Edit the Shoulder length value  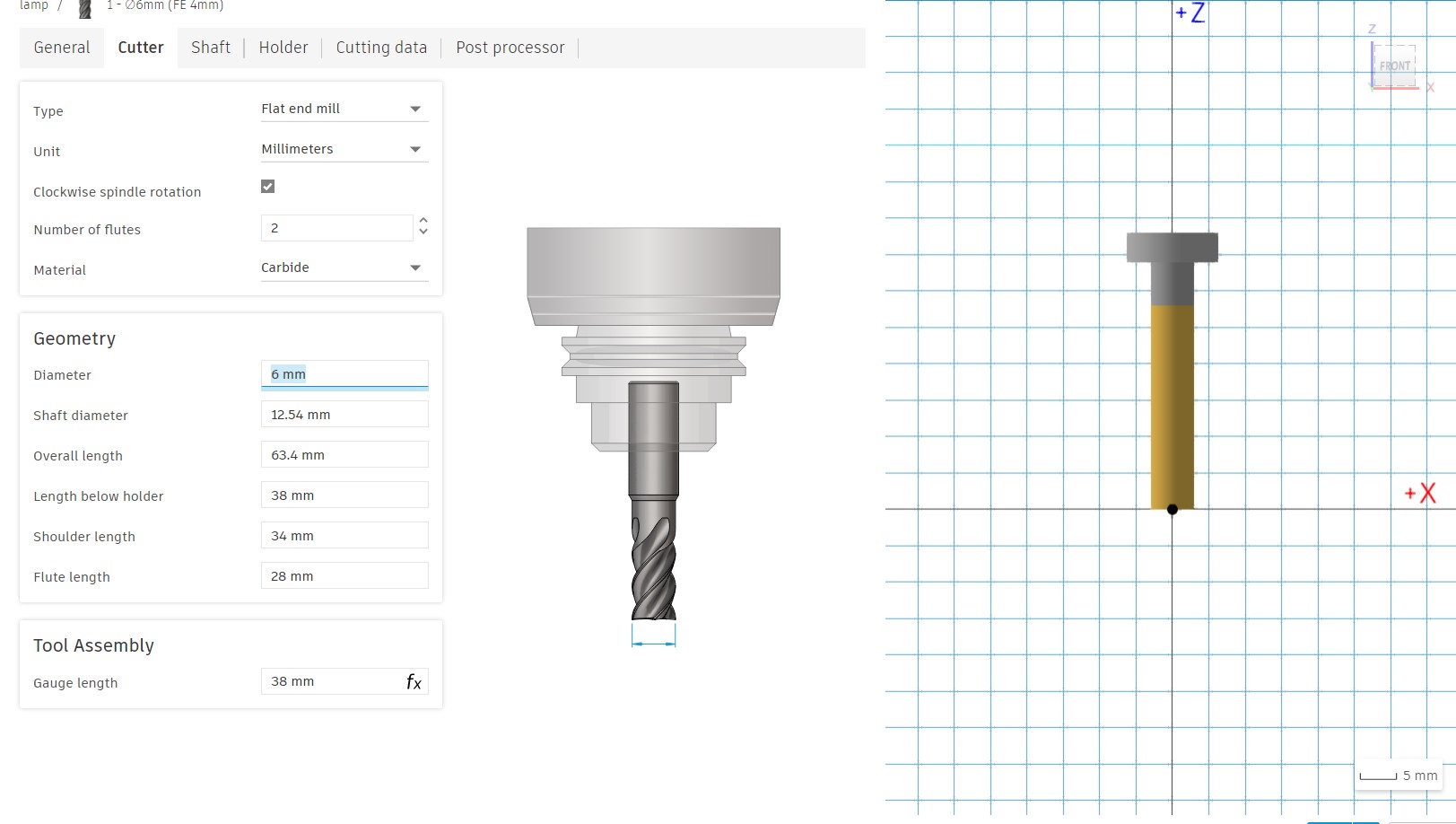click(x=344, y=536)
